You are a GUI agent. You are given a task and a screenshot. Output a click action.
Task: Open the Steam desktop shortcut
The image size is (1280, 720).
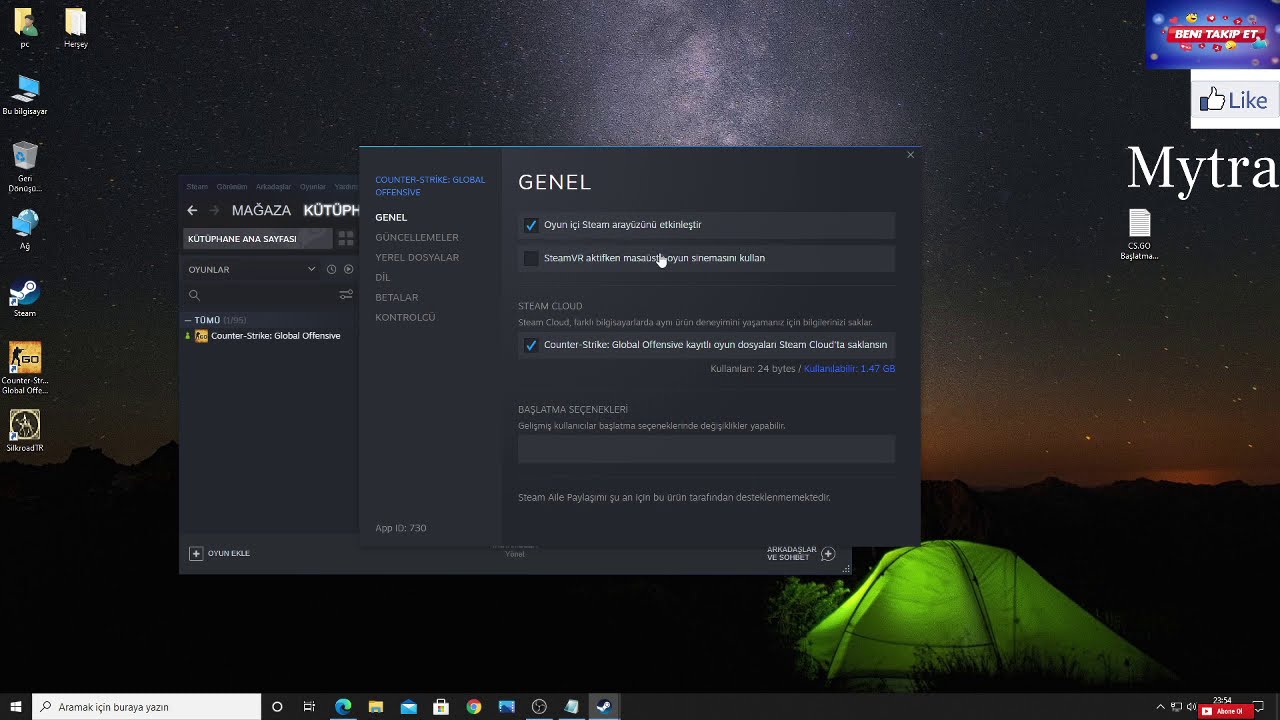(25, 298)
